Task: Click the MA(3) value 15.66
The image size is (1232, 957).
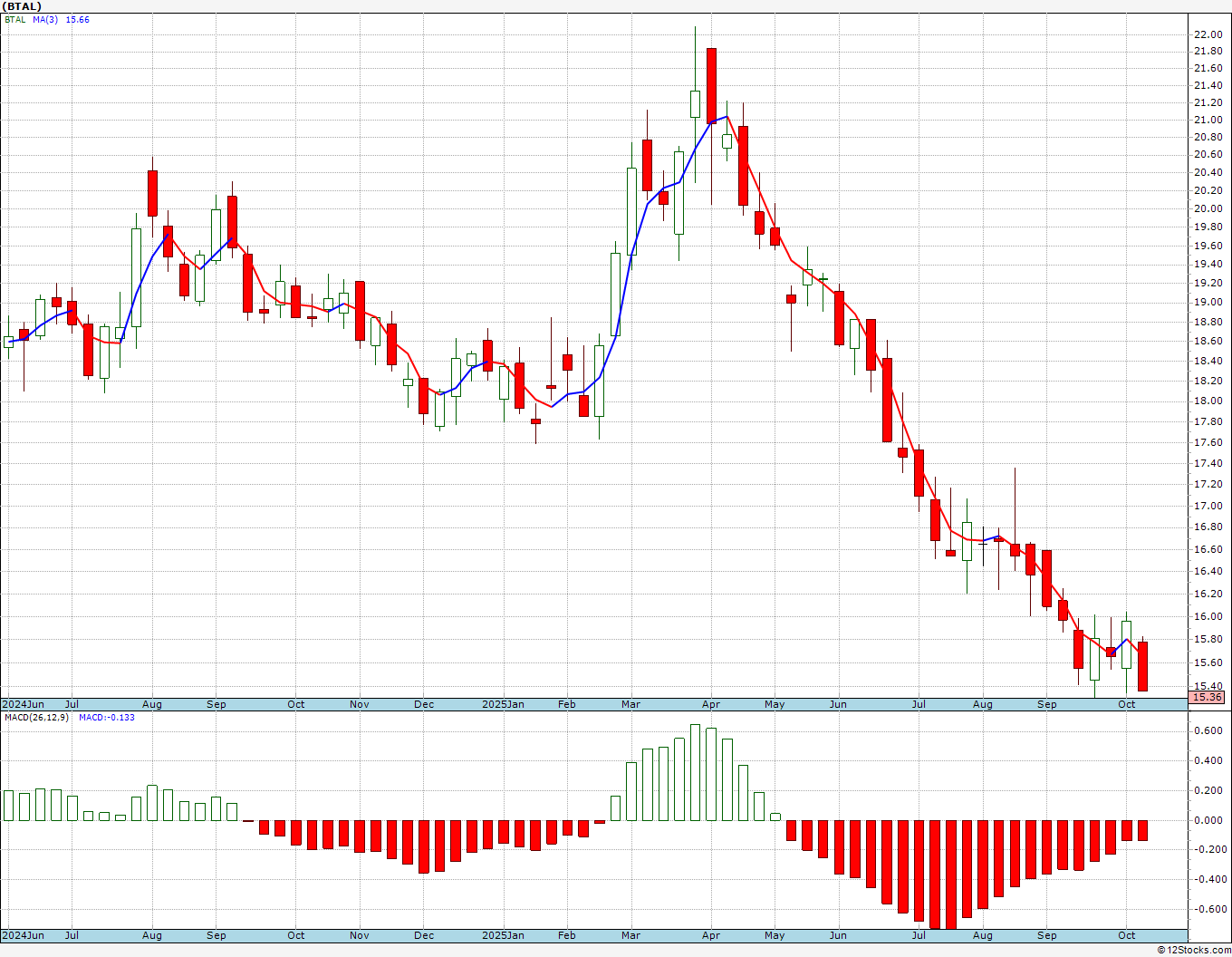Action: click(x=77, y=20)
